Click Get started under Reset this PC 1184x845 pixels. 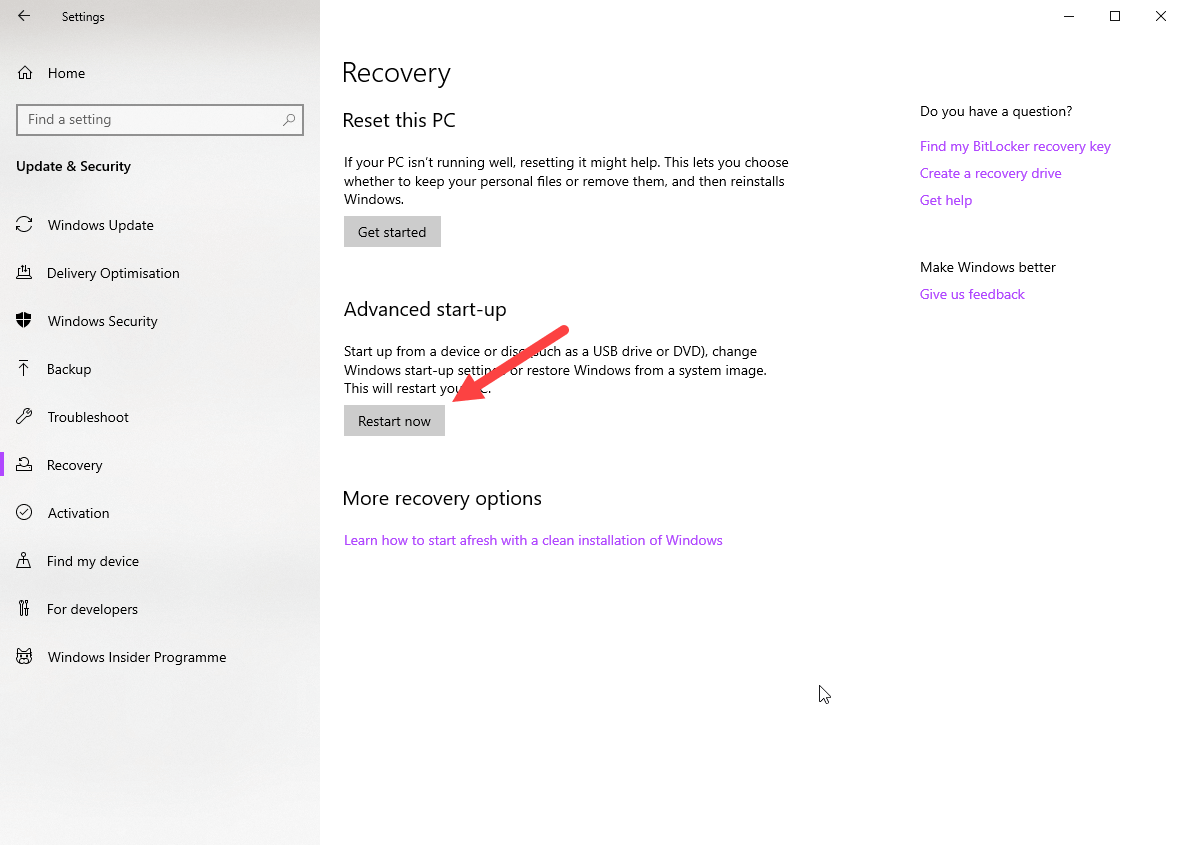coord(392,231)
